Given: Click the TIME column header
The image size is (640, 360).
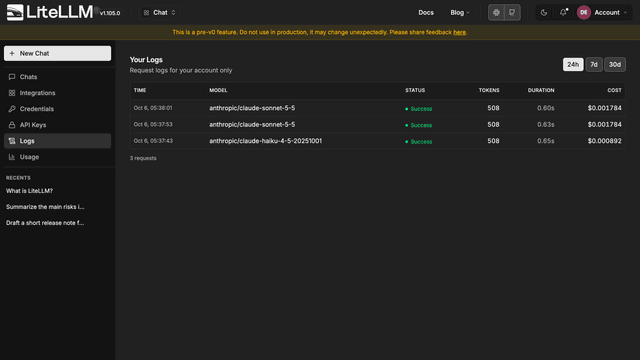Looking at the screenshot, I should pos(140,90).
